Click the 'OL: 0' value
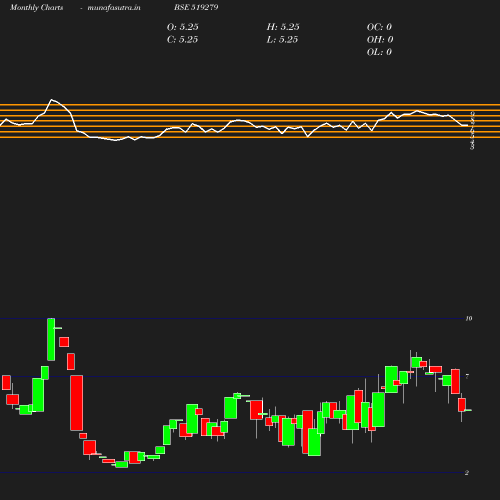This screenshot has height=500, width=500. pos(379,52)
